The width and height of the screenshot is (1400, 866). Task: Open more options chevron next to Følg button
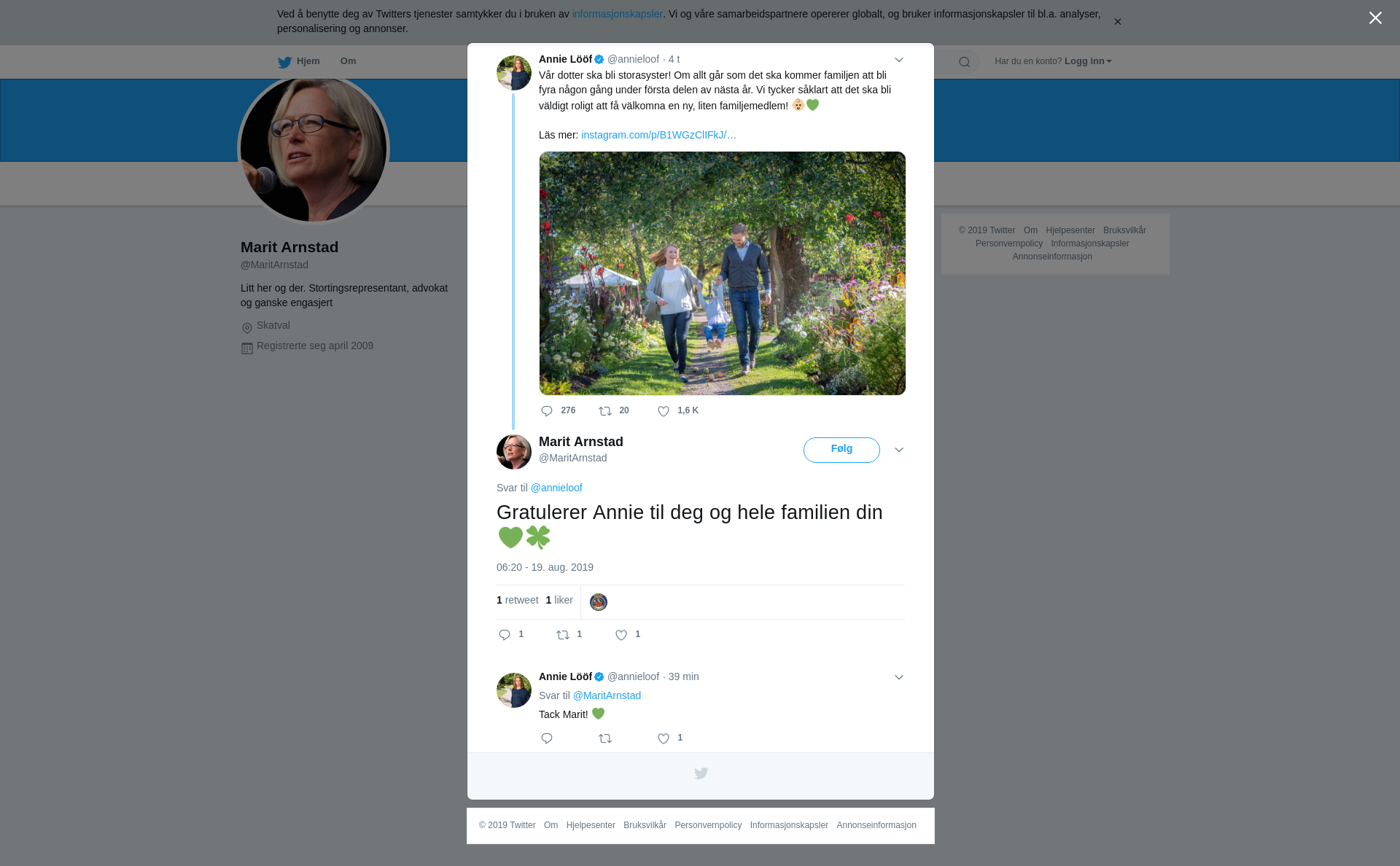coord(899,450)
